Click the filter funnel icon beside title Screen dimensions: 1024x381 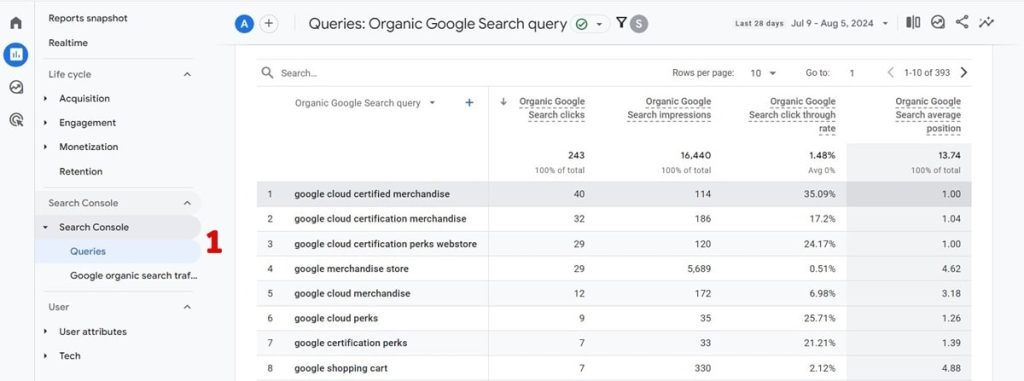[621, 24]
